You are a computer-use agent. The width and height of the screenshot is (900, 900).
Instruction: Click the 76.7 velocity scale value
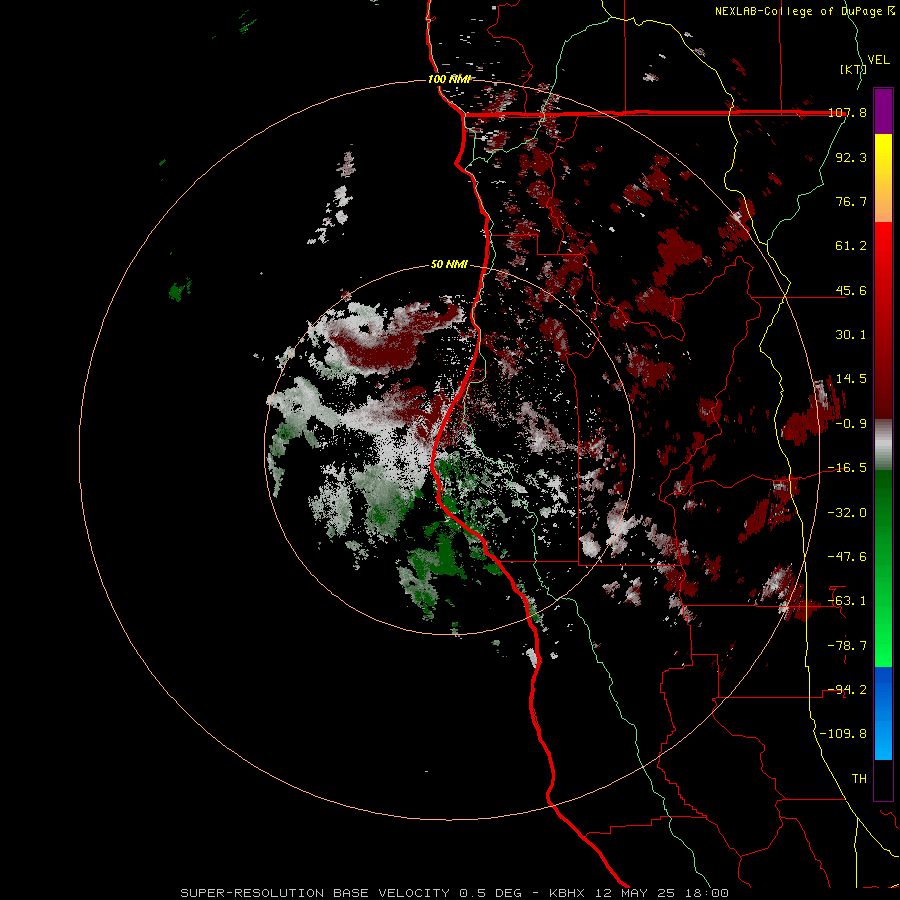tap(851, 201)
